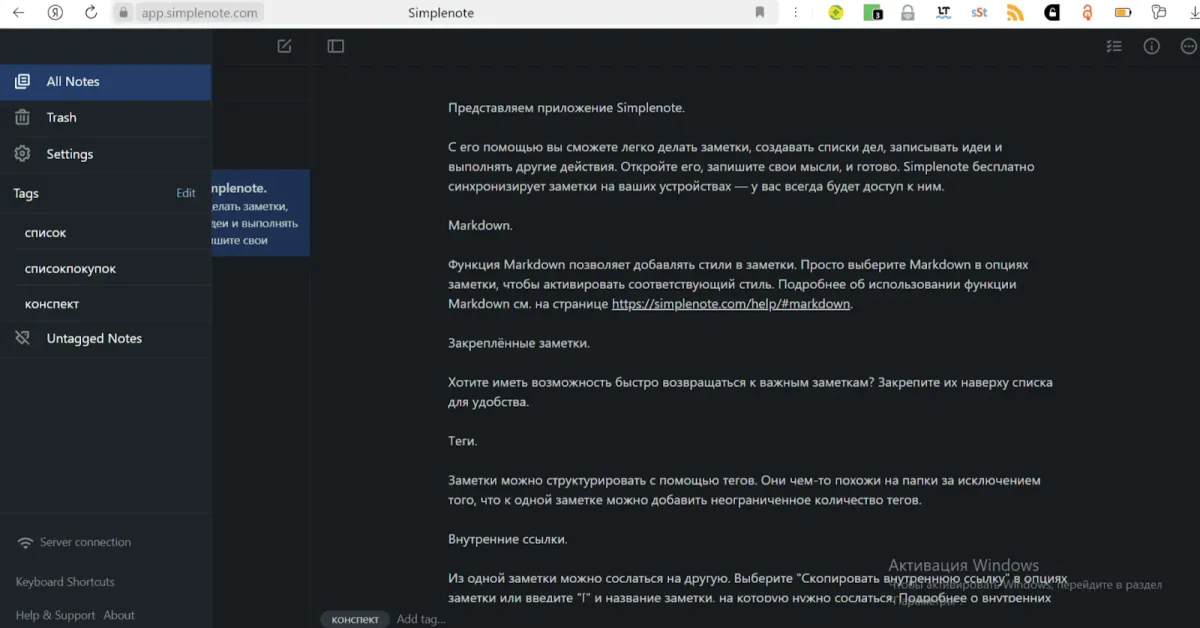The width and height of the screenshot is (1200, 628).
Task: Open note info with the info icon
Action: tap(1150, 46)
